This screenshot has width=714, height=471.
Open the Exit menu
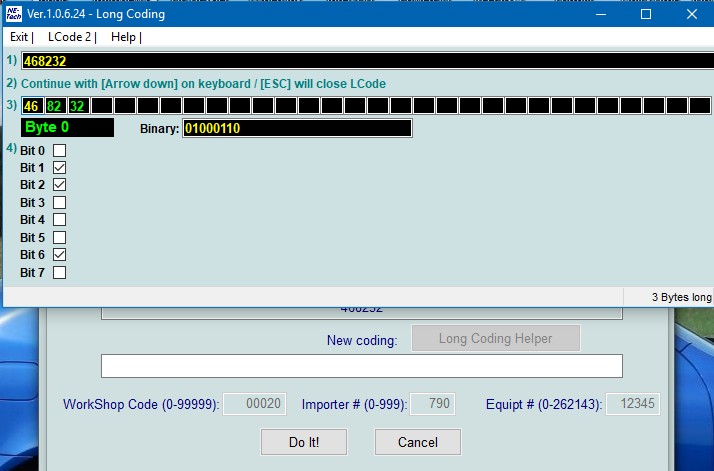point(19,37)
